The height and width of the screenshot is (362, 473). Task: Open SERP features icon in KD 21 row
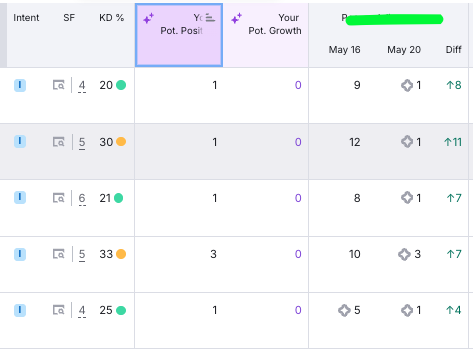point(59,198)
